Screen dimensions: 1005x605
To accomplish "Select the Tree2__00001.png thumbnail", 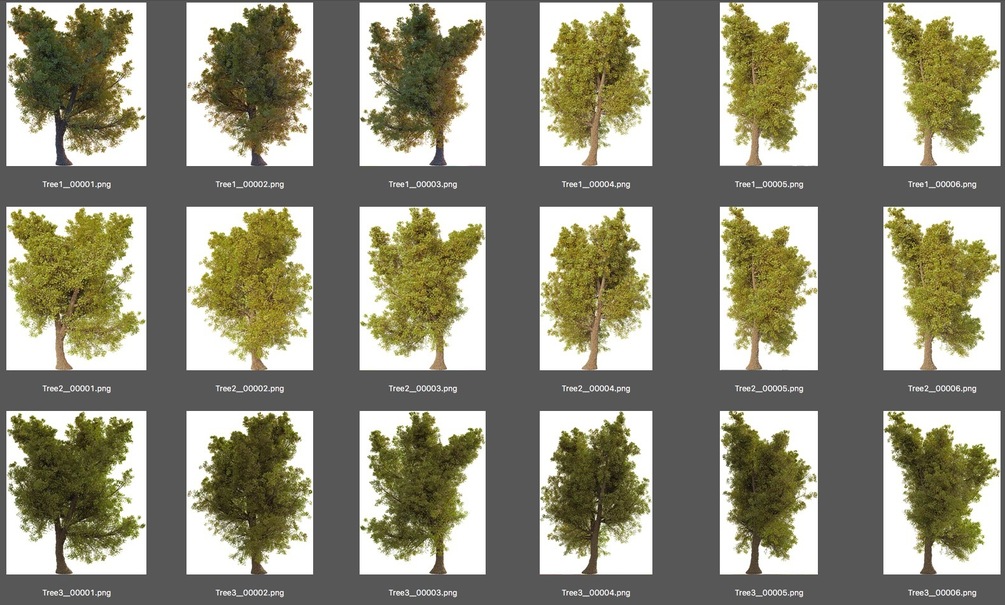I will coord(75,289).
